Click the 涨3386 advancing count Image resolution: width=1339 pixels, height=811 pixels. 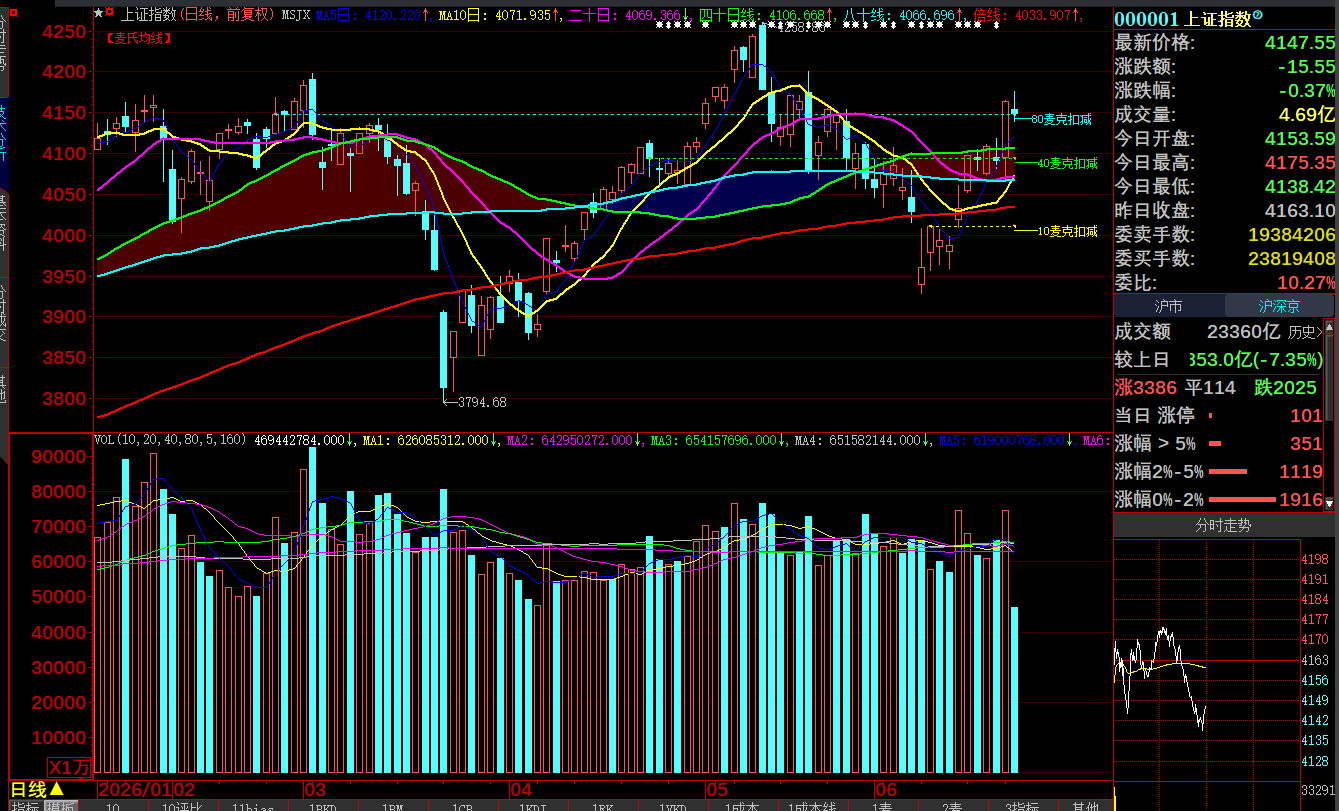[1145, 387]
